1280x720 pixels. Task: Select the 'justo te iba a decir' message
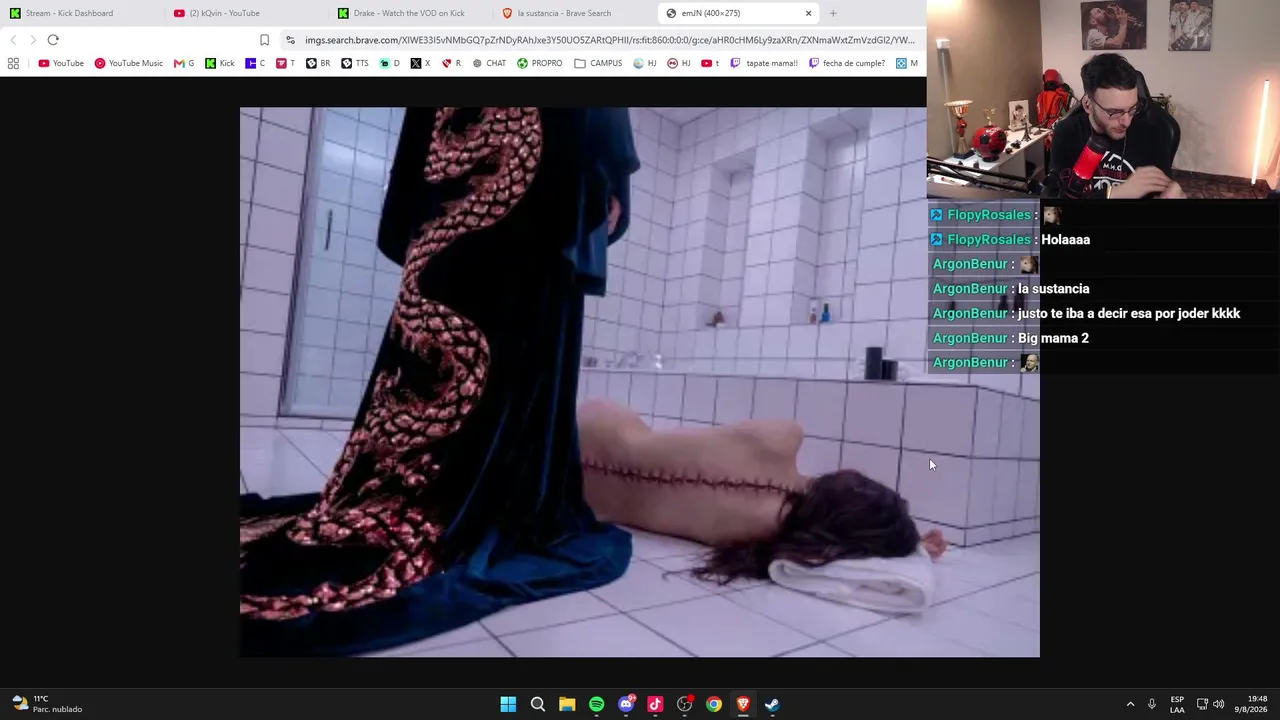(x=1129, y=313)
